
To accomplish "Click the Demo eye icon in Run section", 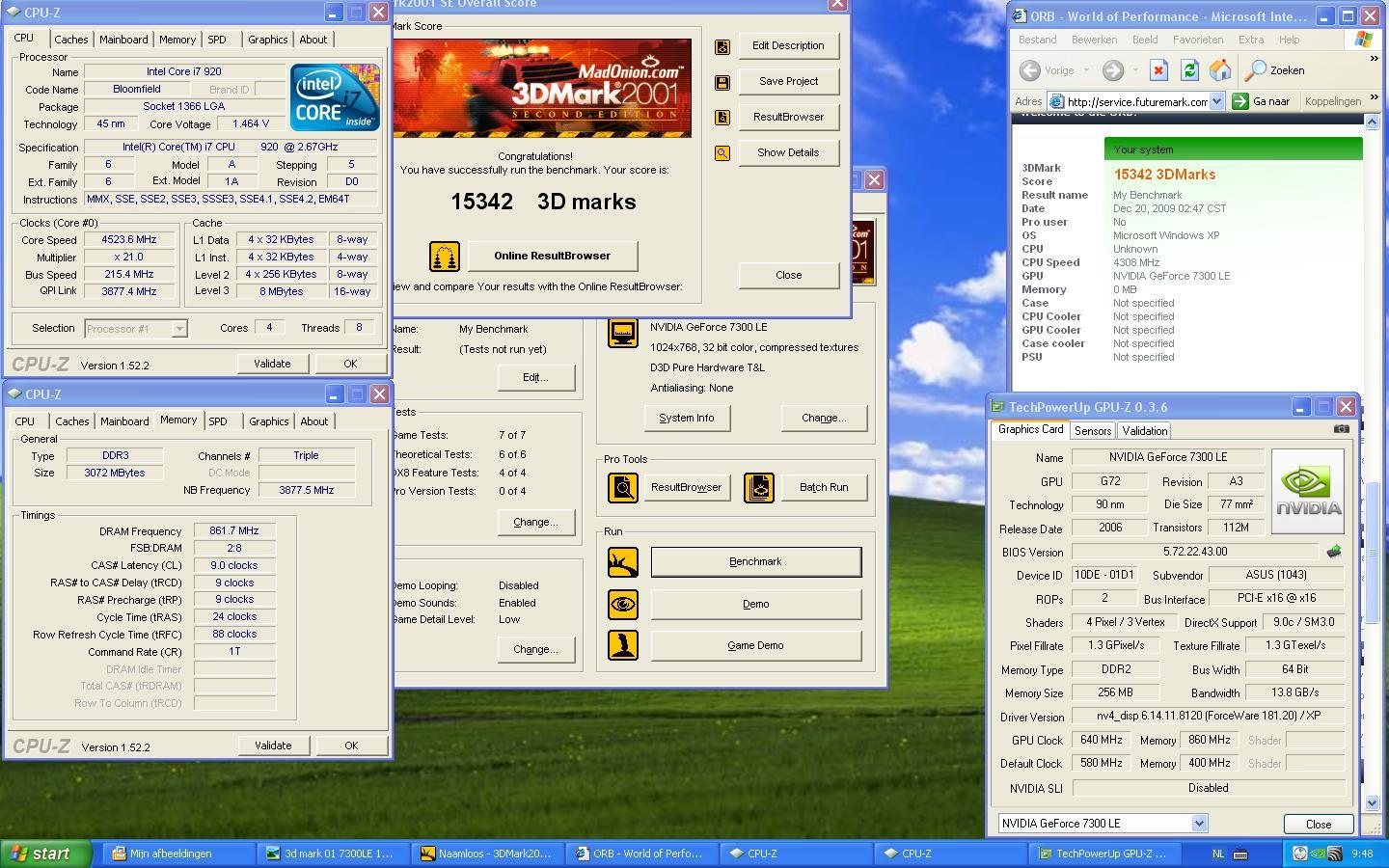I will click(x=623, y=605).
